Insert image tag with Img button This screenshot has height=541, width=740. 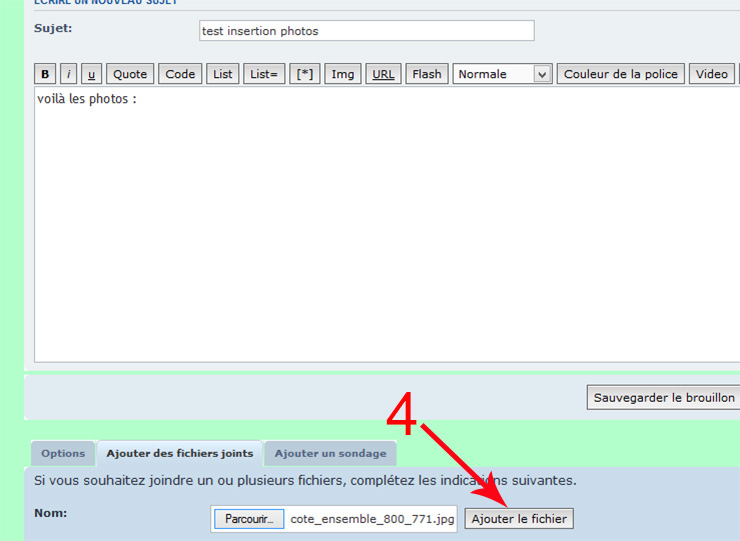(343, 74)
